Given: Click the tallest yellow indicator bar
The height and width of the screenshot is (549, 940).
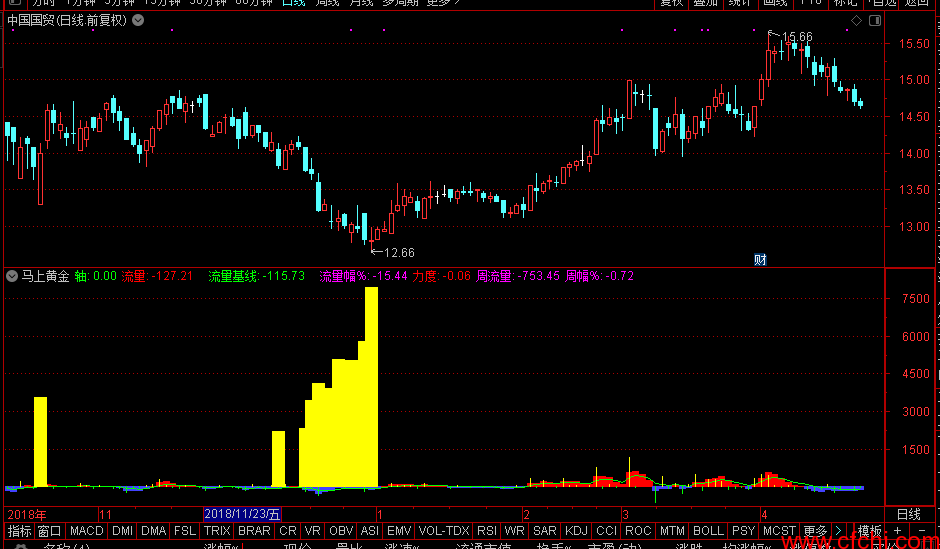Looking at the screenshot, I should [x=372, y=387].
